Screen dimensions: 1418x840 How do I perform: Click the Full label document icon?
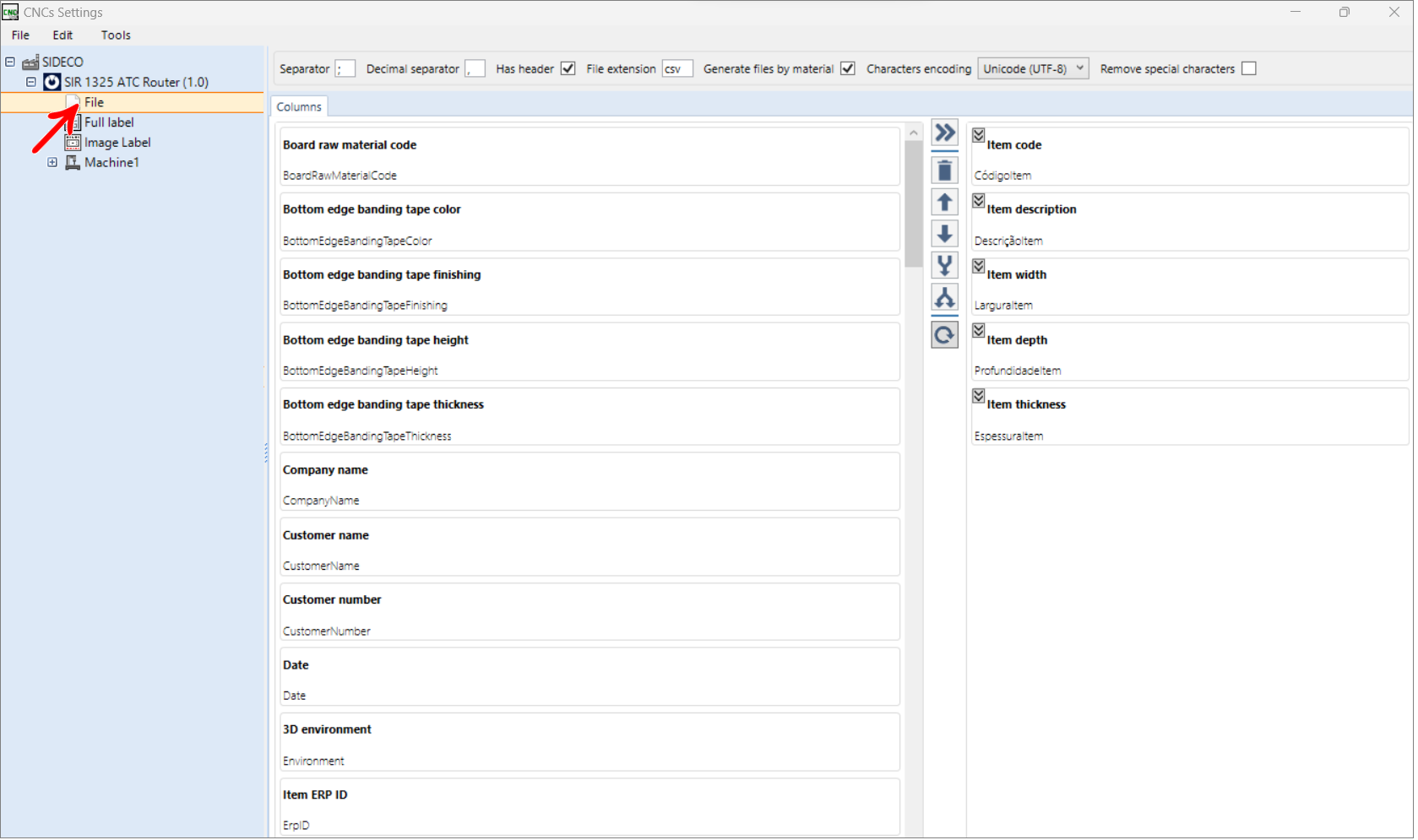(x=73, y=123)
